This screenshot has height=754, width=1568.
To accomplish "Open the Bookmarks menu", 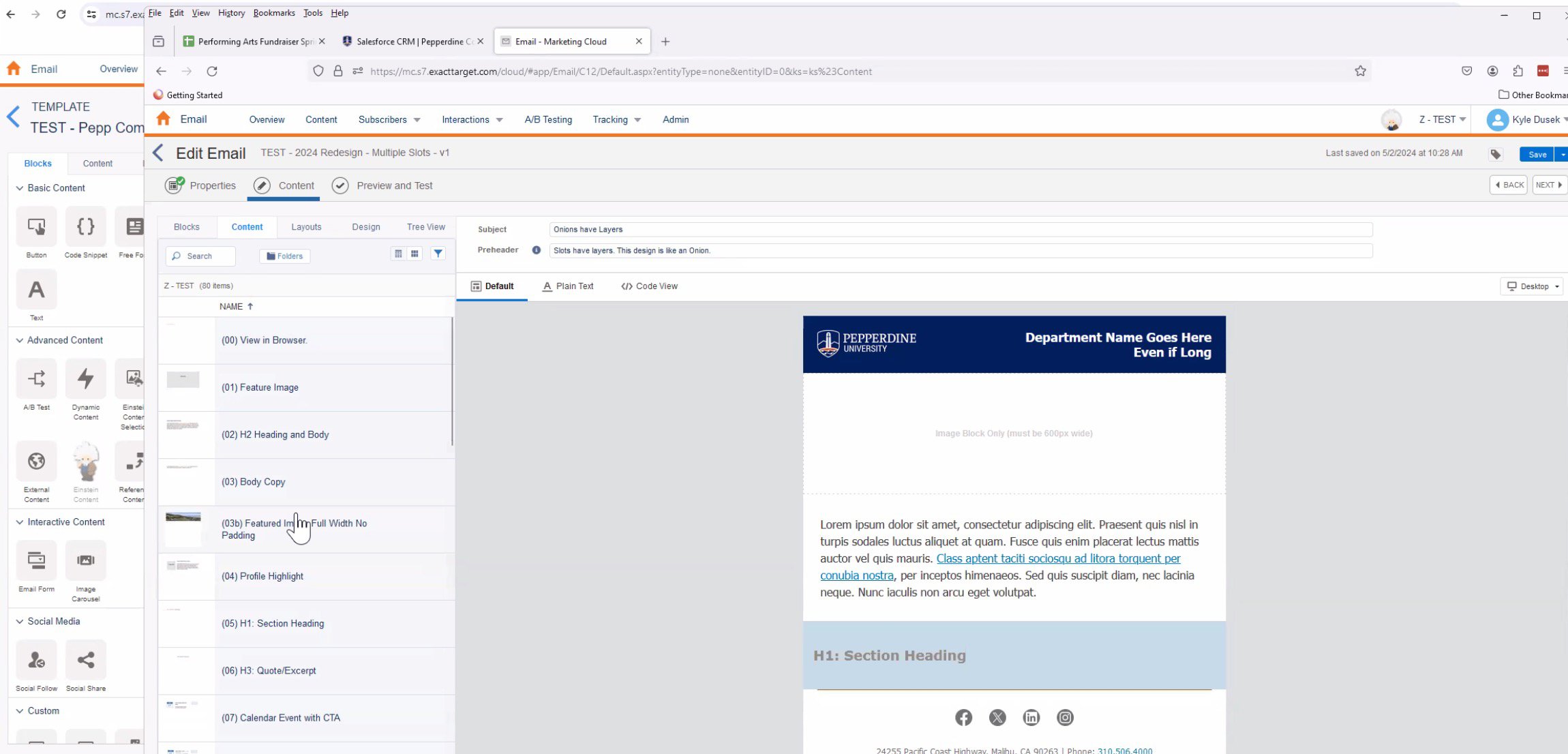I will coord(274,12).
